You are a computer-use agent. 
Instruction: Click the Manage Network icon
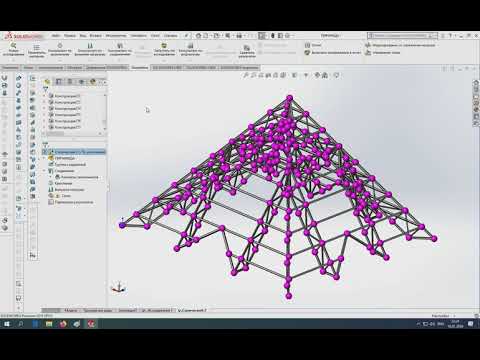pos(368,52)
